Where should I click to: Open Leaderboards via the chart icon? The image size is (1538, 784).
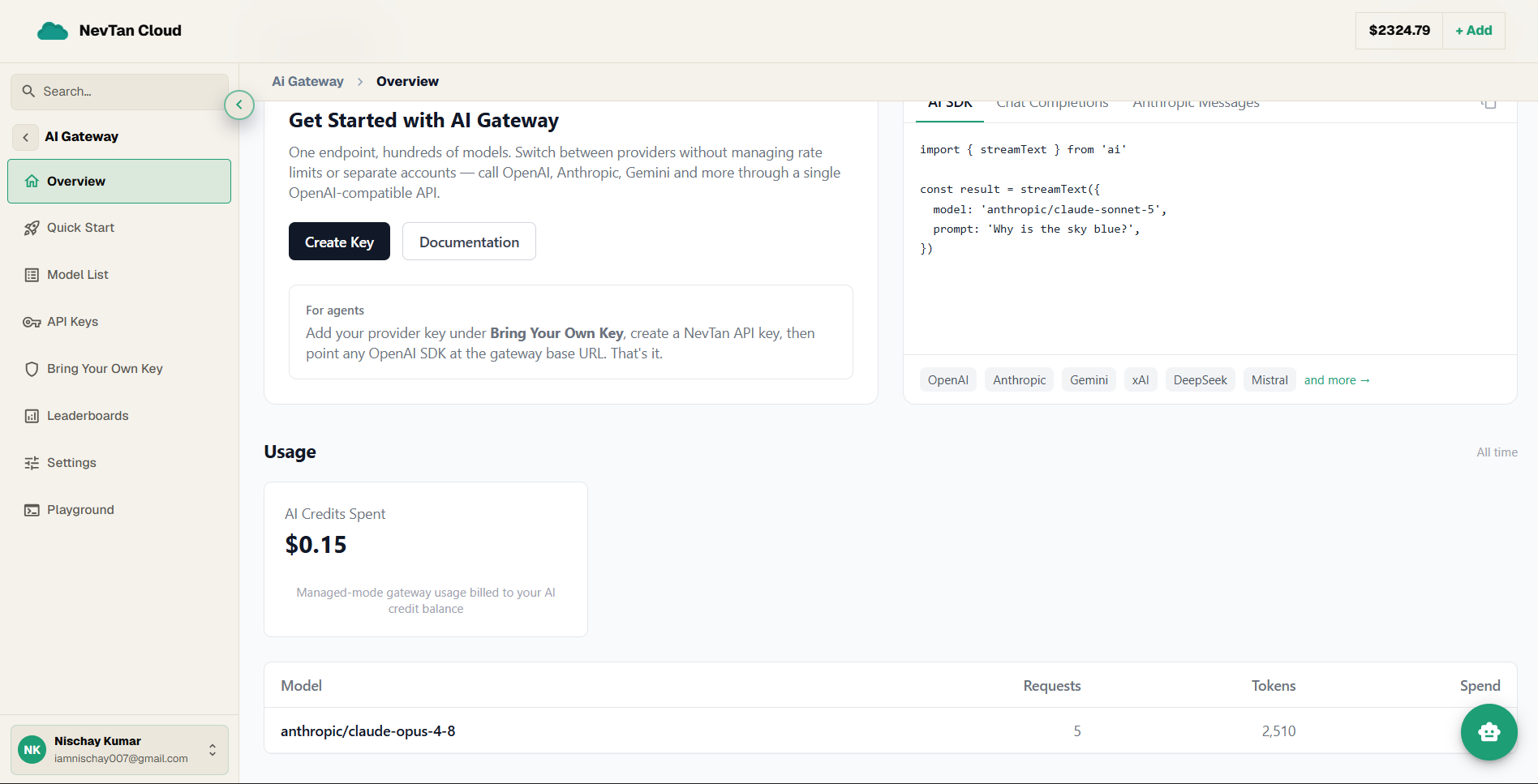[x=32, y=417]
